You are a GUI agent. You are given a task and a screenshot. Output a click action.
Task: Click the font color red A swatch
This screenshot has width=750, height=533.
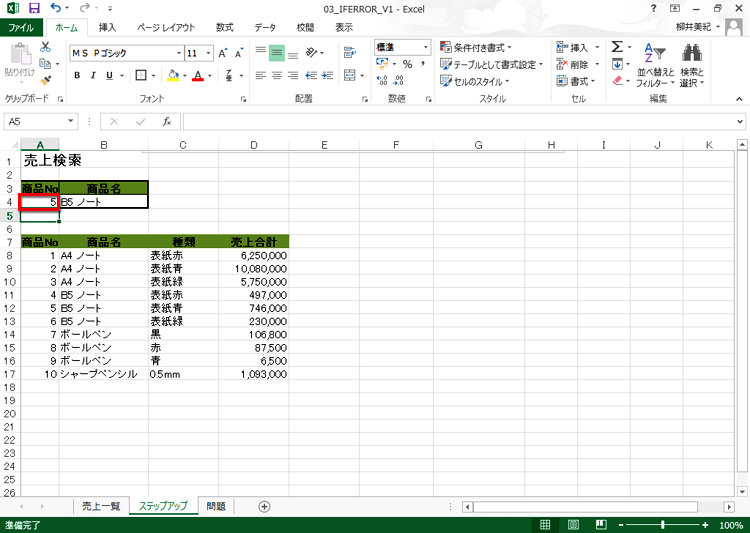click(198, 75)
